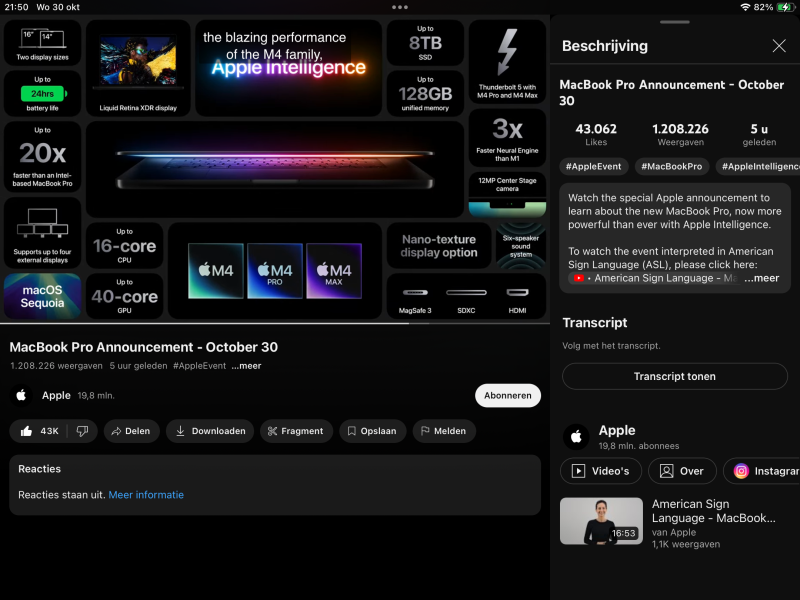This screenshot has height=600, width=800.
Task: Open Apple channel Video's button
Action: pos(601,471)
